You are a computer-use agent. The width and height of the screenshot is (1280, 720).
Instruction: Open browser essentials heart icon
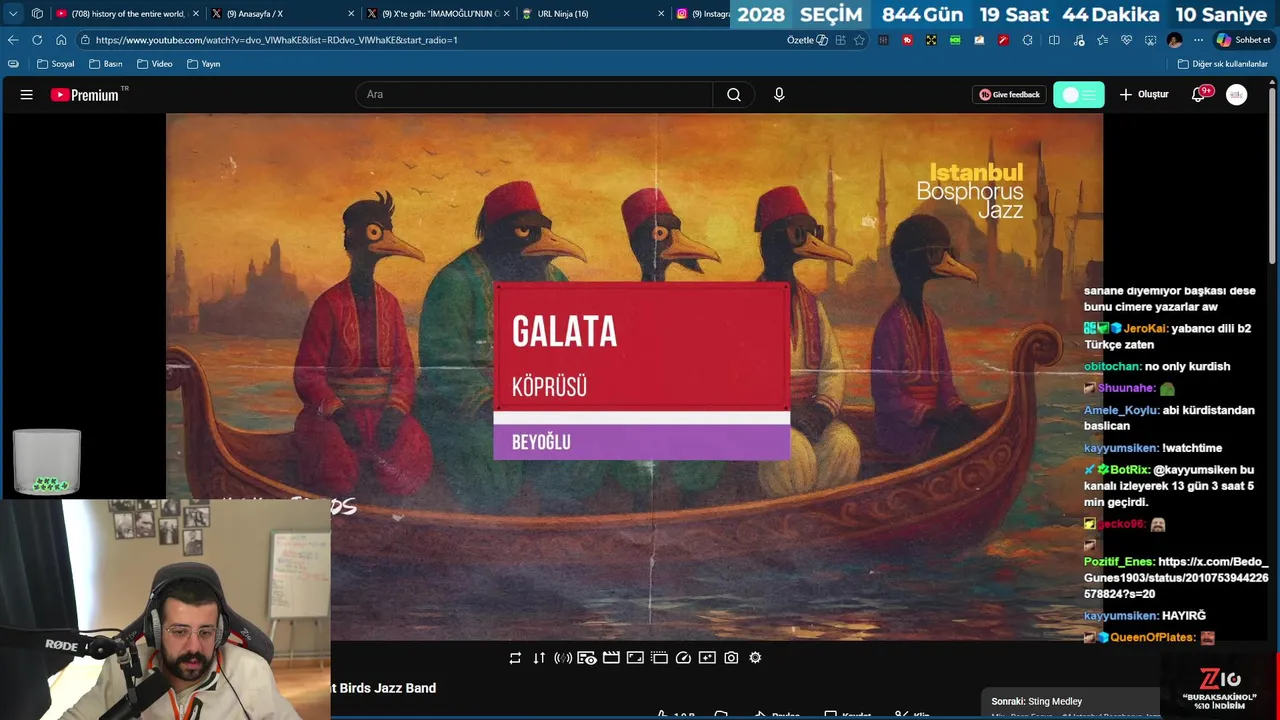click(x=1126, y=40)
